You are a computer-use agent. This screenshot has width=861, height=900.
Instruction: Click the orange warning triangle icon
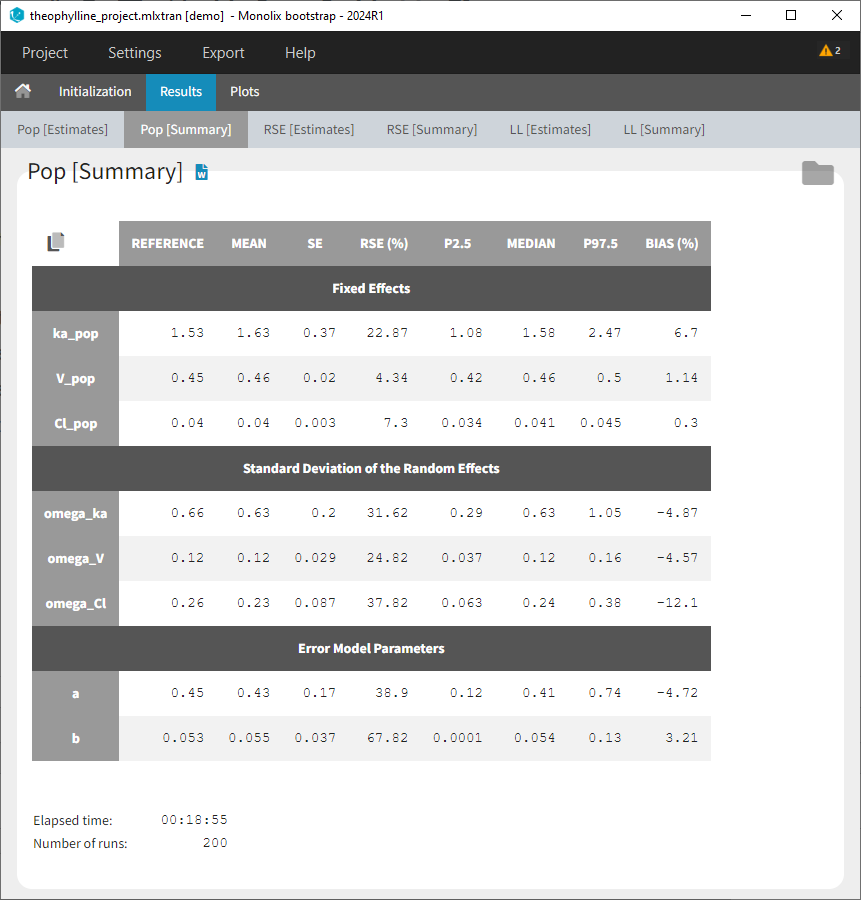coord(825,51)
